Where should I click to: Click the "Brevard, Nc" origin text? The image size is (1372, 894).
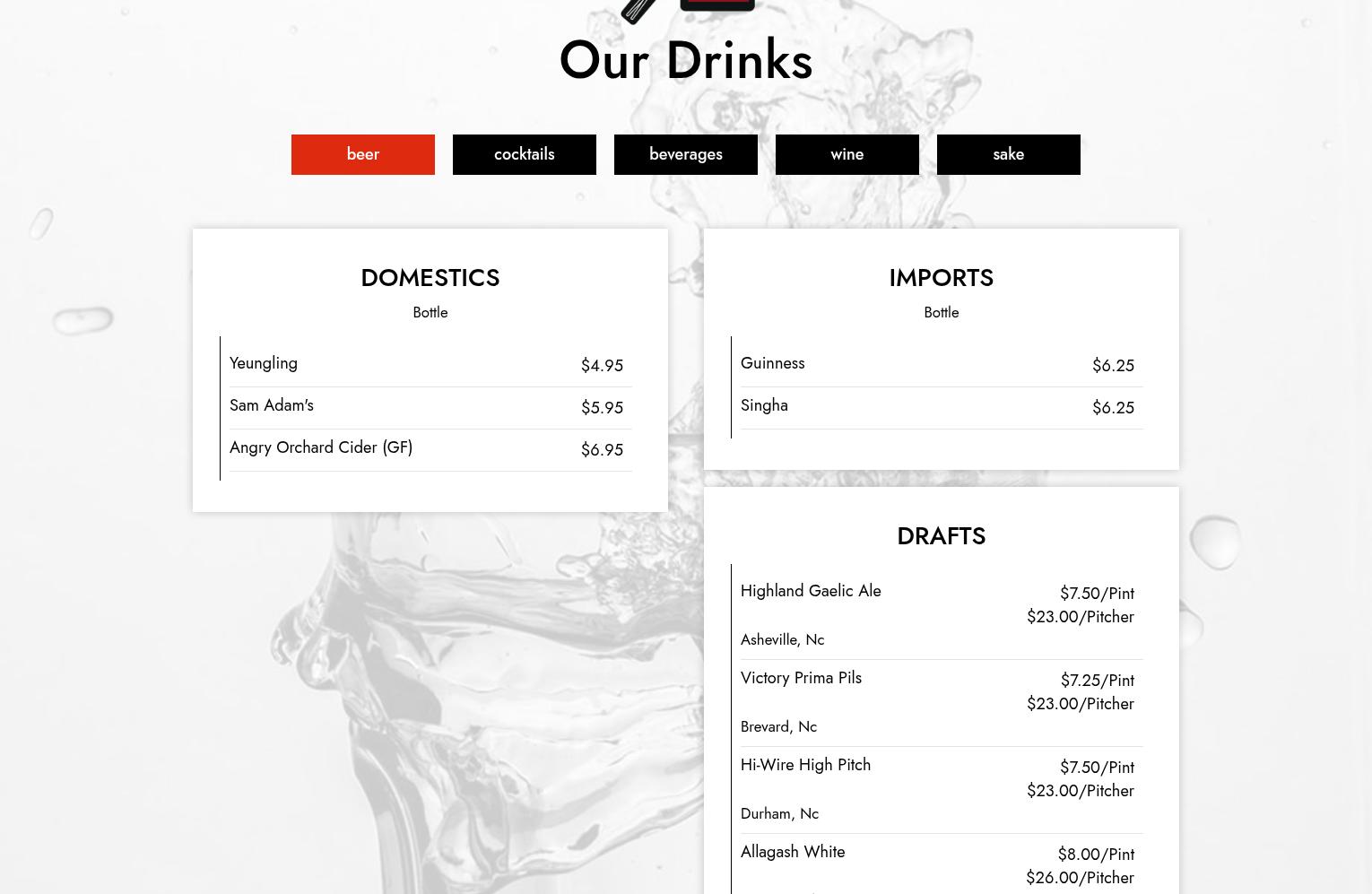tap(778, 726)
